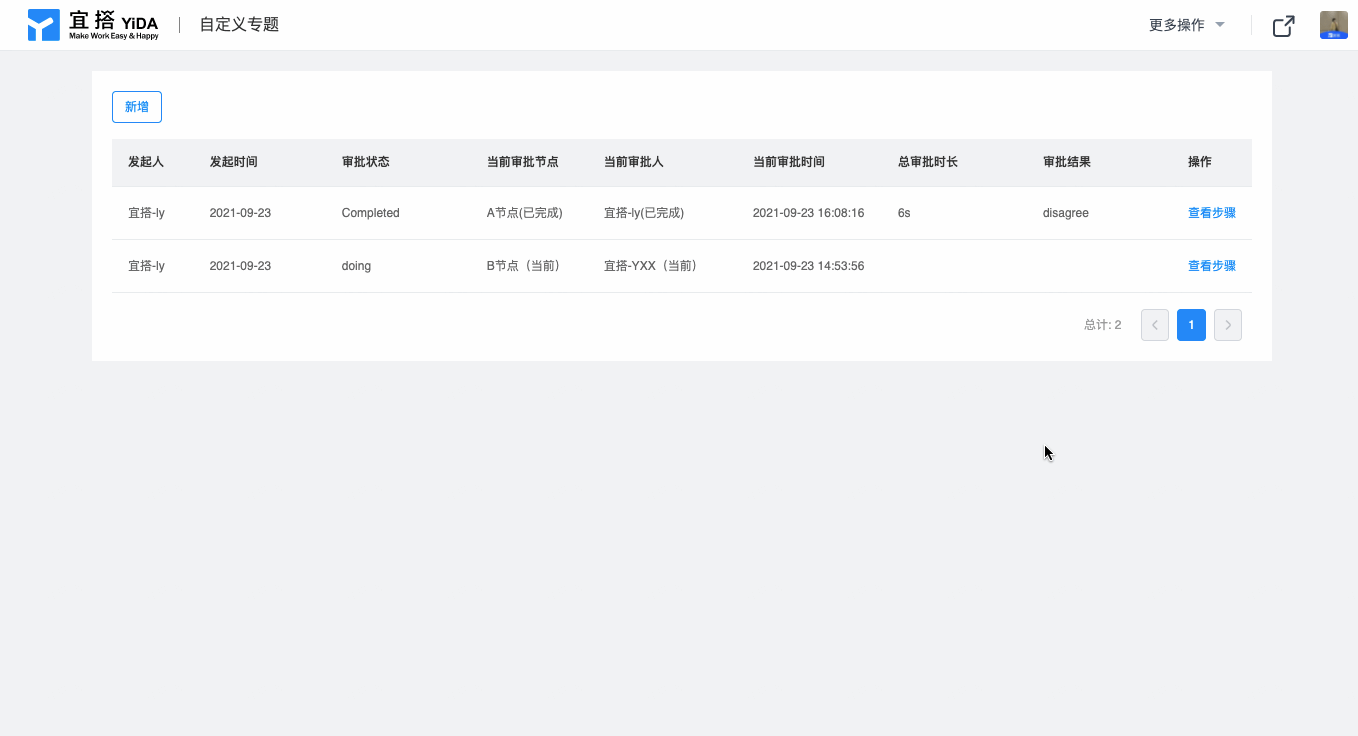Click the 审批状态 column header
Viewport: 1358px width, 736px height.
click(365, 162)
